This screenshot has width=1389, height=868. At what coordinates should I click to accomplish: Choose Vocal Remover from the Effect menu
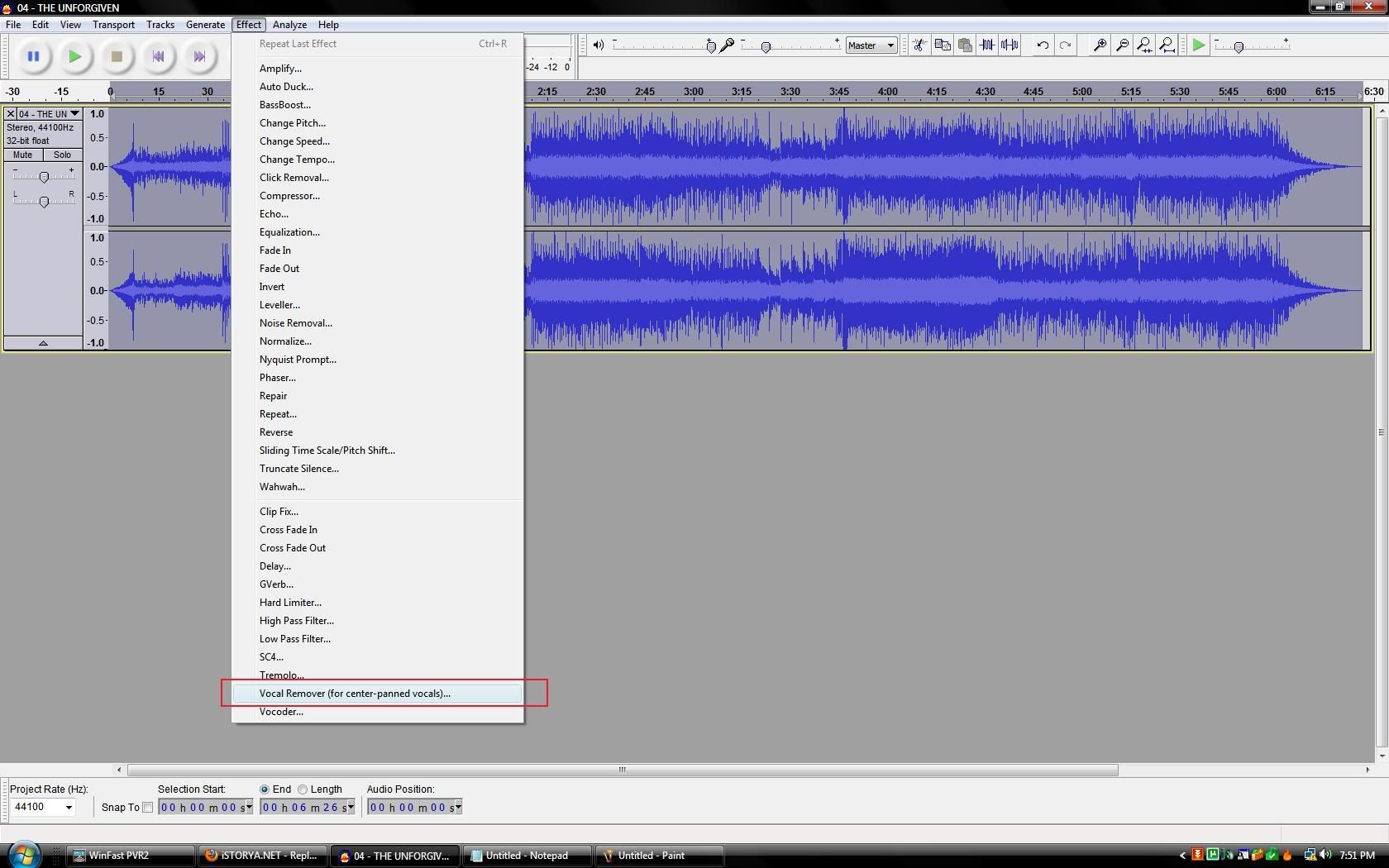pyautogui.click(x=355, y=694)
